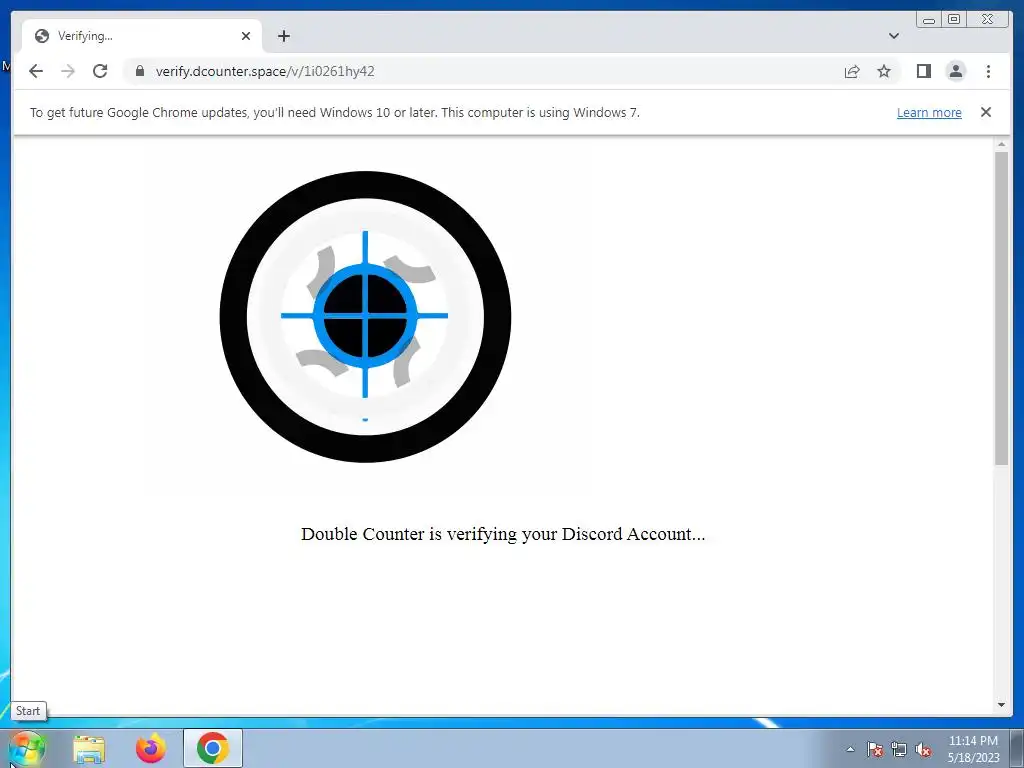Viewport: 1024px width, 768px height.
Task: Go back to the previous page
Action: 36,71
